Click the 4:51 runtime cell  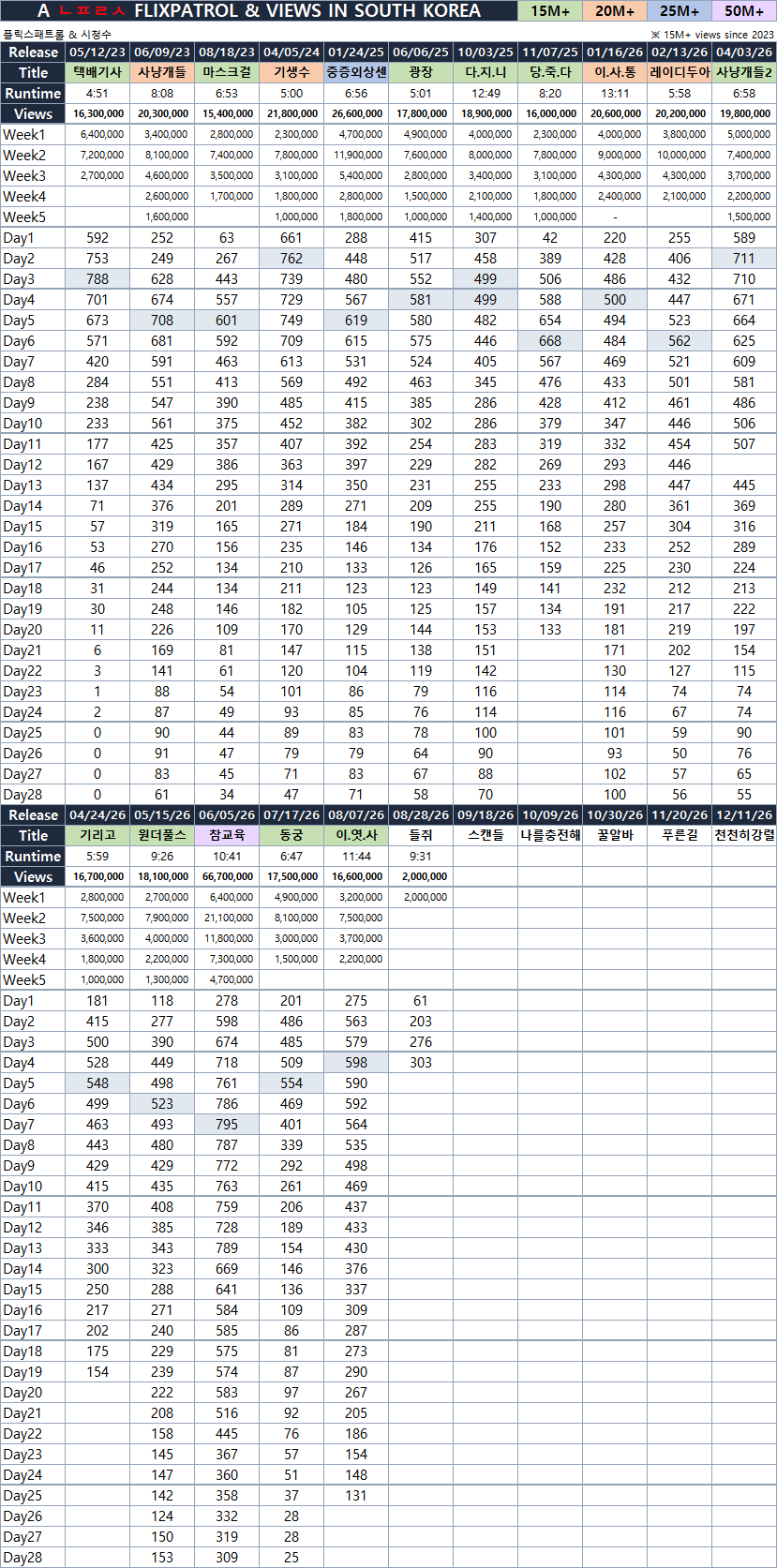[x=97, y=93]
